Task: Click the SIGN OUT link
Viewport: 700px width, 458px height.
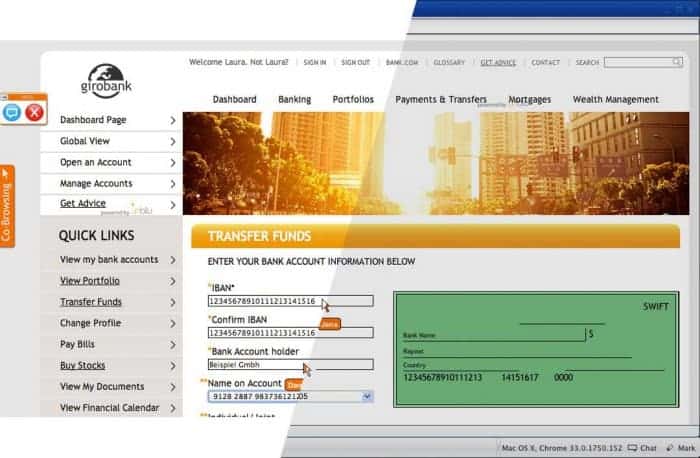Action: click(x=355, y=62)
